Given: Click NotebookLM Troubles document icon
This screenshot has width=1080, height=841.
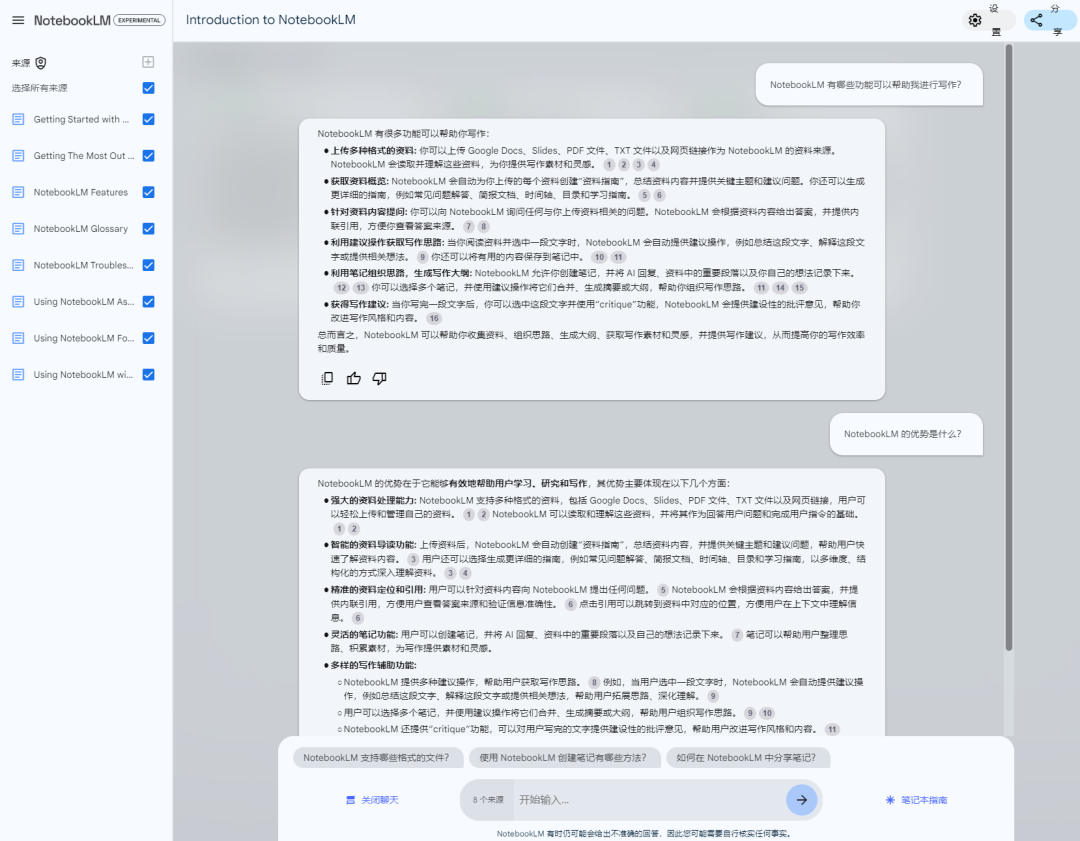Looking at the screenshot, I should click(x=19, y=265).
